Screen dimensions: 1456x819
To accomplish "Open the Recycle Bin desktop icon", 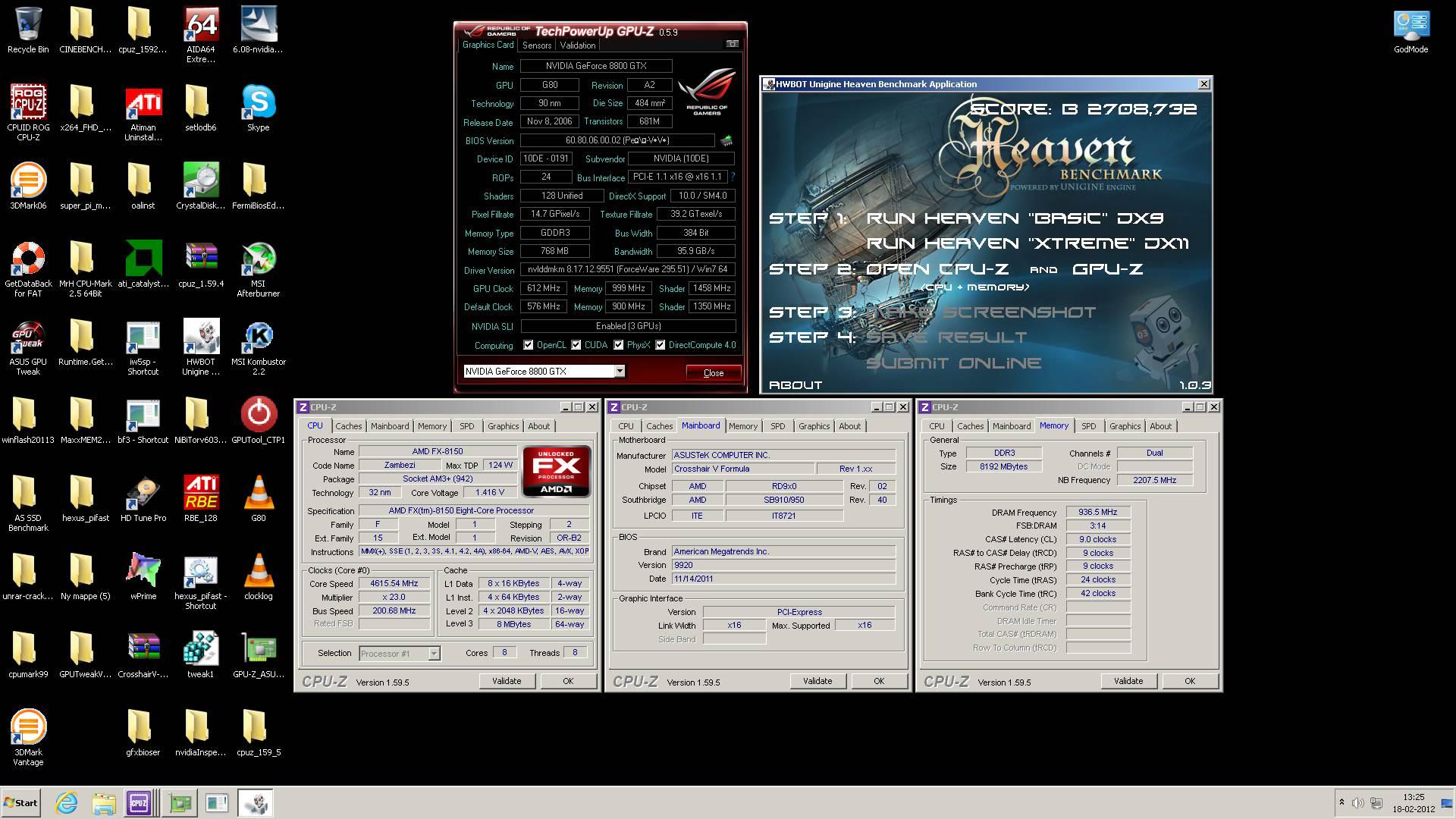I will click(28, 30).
